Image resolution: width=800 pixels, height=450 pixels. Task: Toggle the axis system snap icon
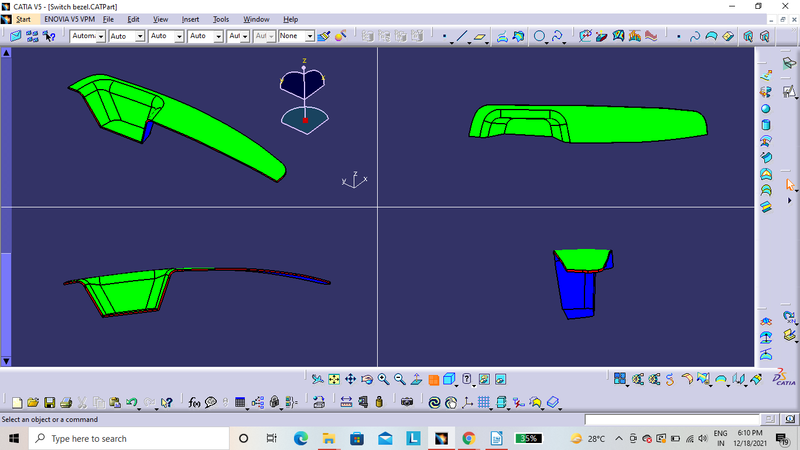[x=467, y=403]
